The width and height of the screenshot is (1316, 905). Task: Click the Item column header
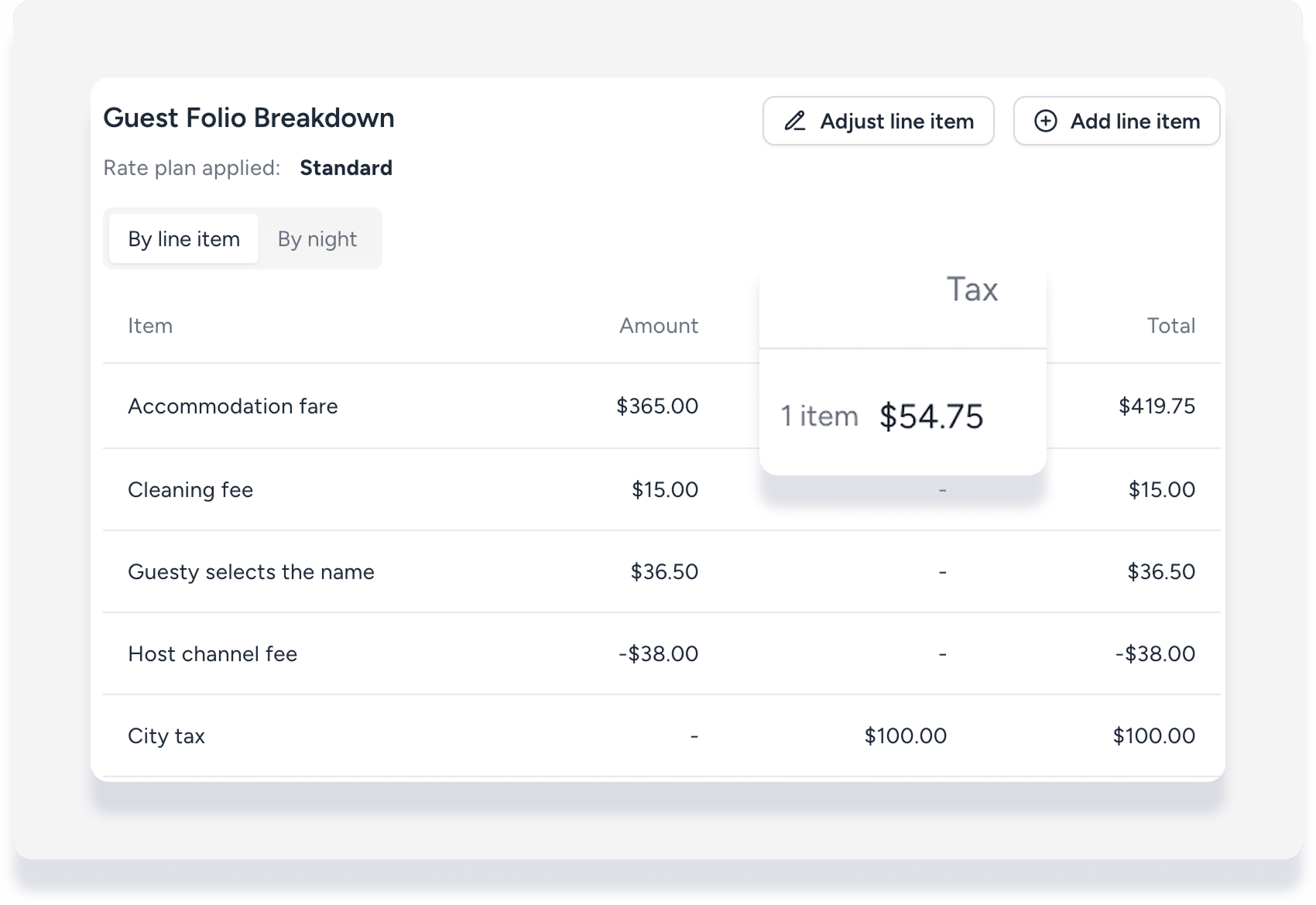150,326
